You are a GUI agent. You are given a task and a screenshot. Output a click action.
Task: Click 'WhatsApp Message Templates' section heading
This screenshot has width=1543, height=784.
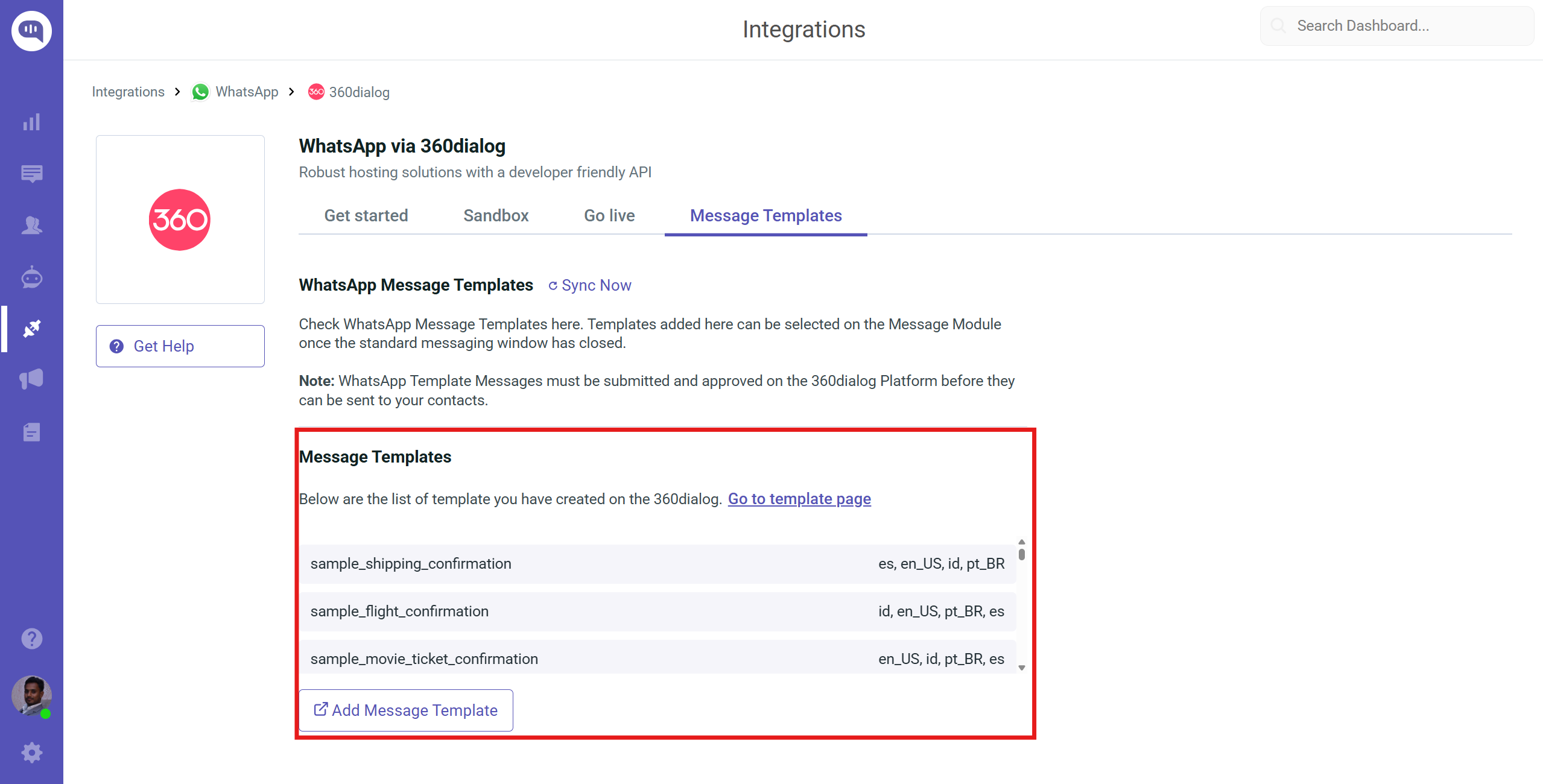coord(416,285)
